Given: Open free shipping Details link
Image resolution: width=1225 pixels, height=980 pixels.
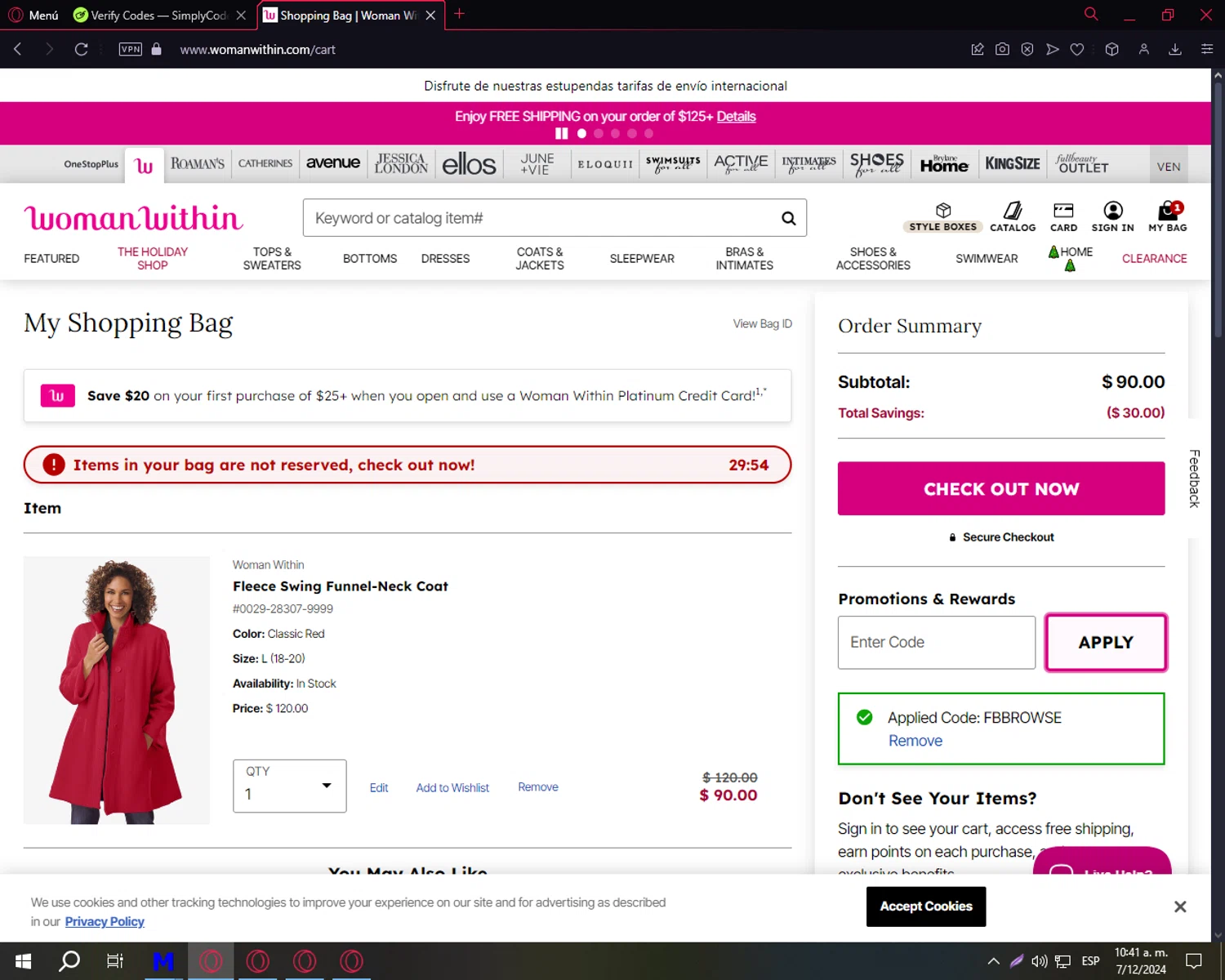Looking at the screenshot, I should pyautogui.click(x=736, y=116).
